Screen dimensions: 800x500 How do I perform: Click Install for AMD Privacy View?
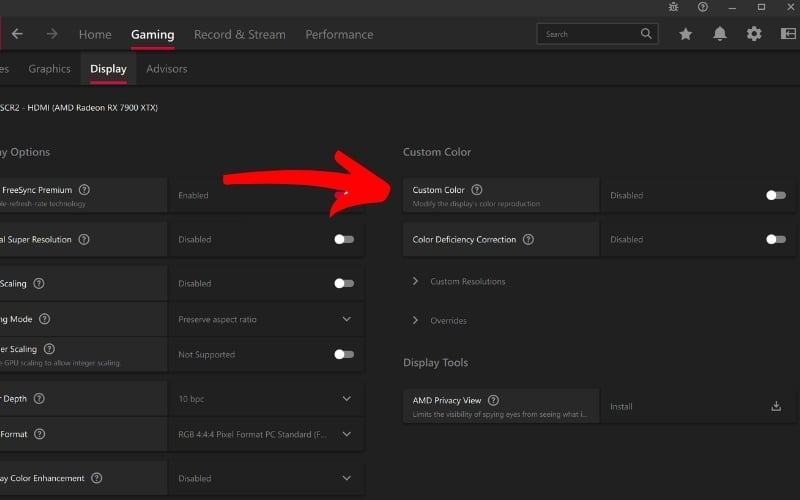[621, 407]
